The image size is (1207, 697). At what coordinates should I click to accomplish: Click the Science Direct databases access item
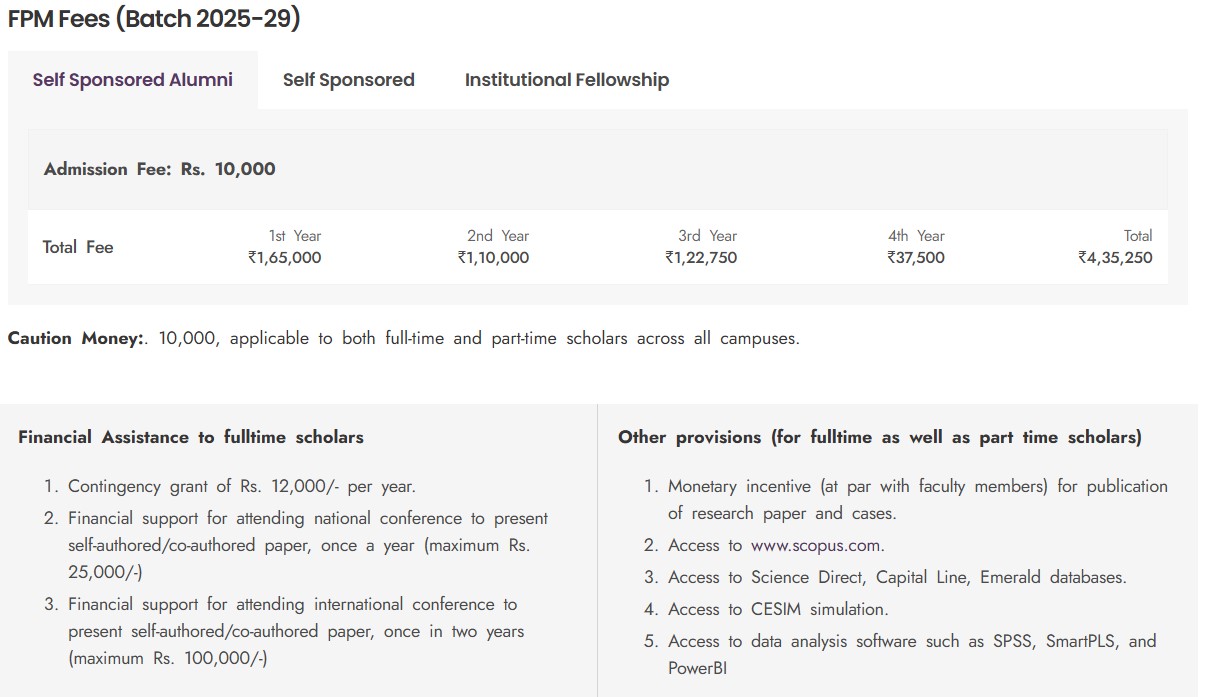pyautogui.click(x=897, y=577)
